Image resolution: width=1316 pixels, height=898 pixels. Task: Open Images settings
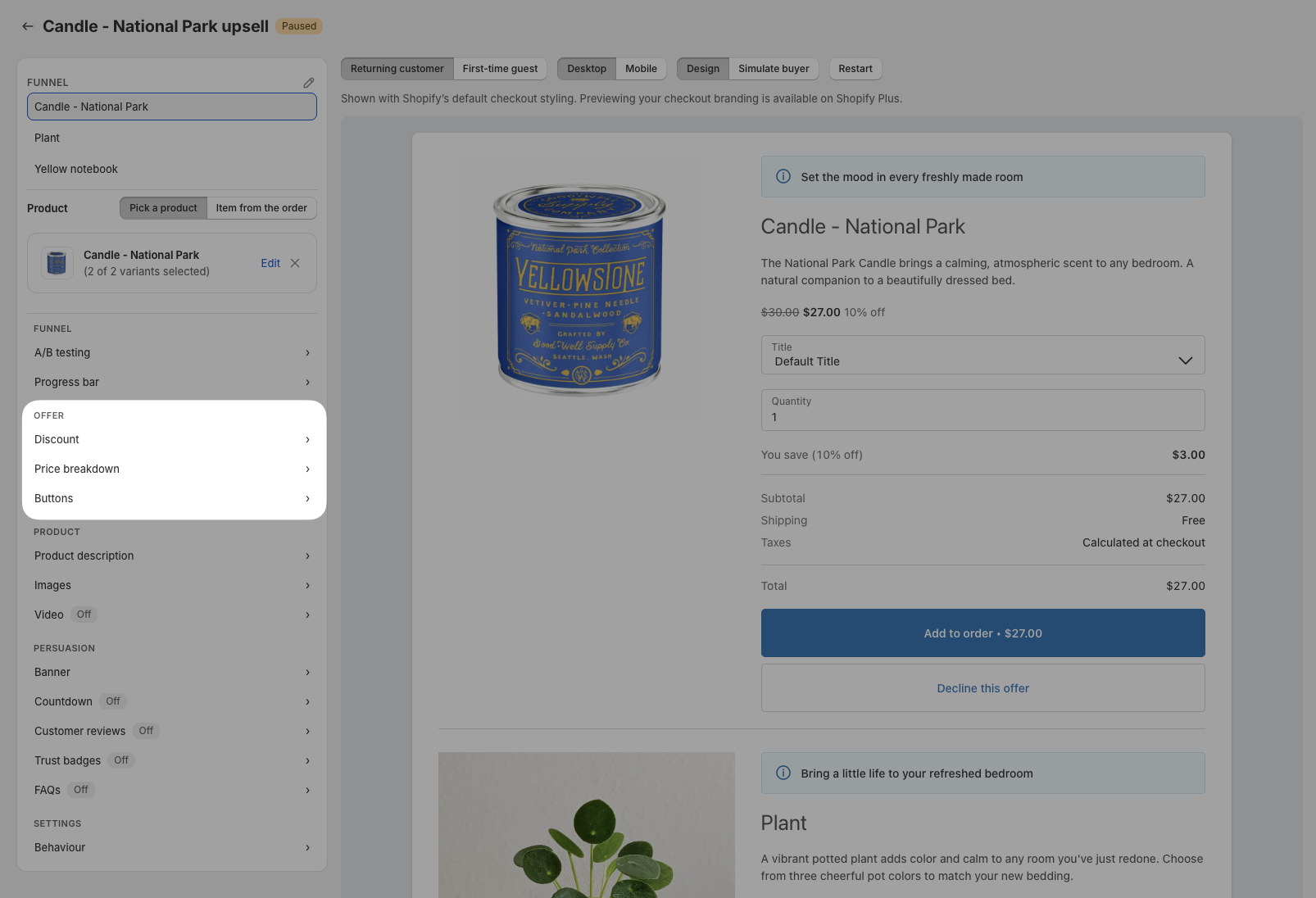172,585
